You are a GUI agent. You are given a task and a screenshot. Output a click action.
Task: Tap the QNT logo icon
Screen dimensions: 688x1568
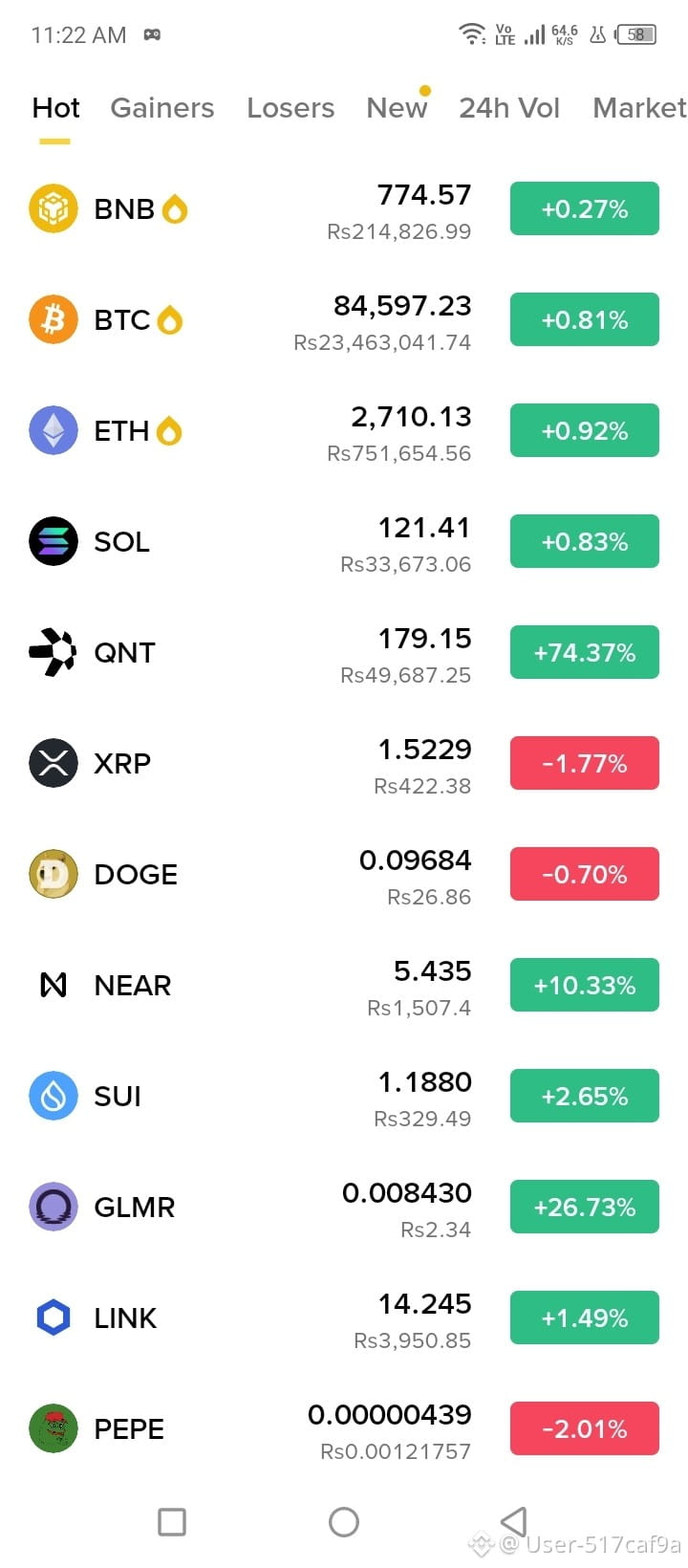tap(54, 652)
